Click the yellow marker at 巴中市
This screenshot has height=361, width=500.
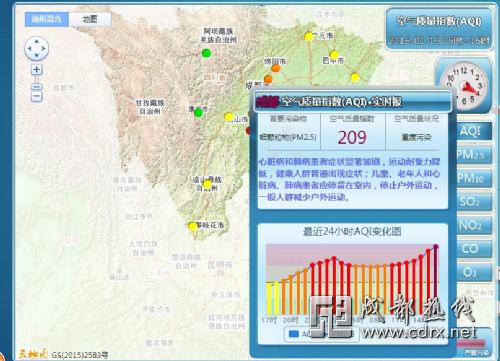(334, 54)
